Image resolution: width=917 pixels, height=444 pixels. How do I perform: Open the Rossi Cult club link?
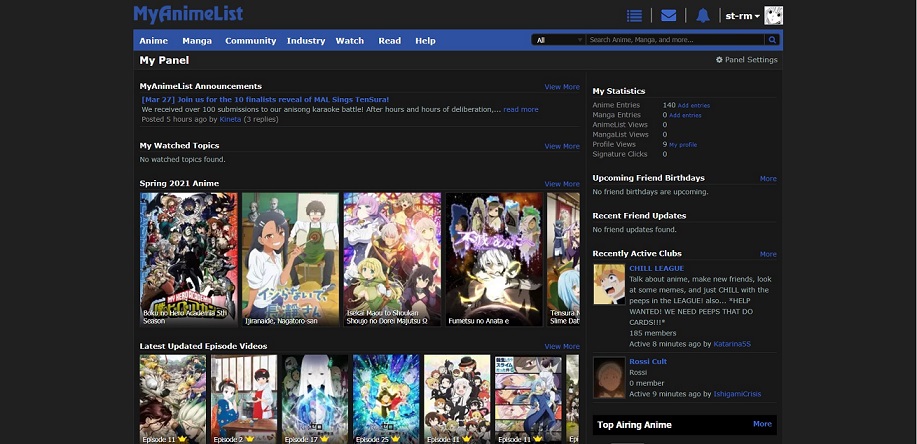click(648, 362)
